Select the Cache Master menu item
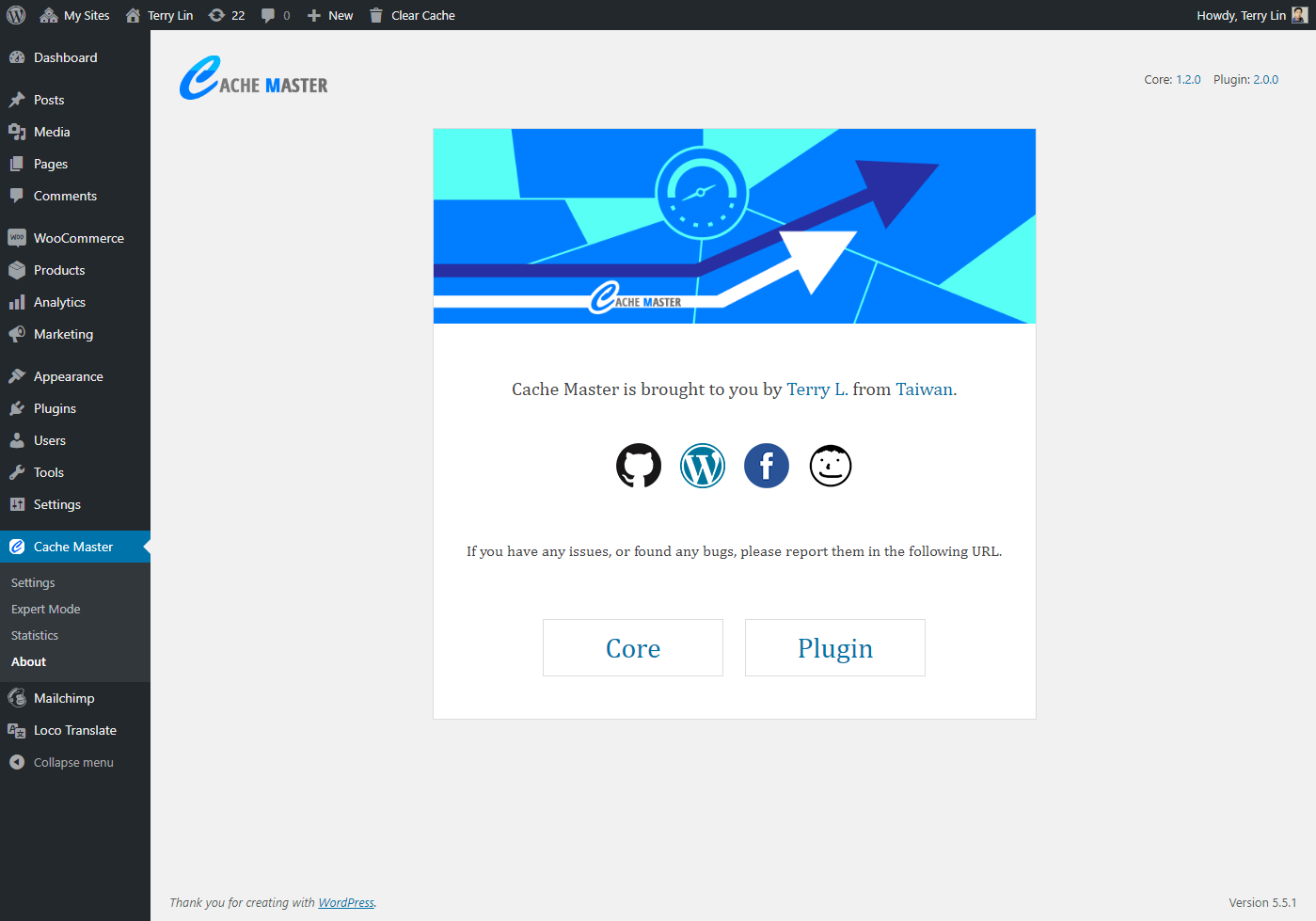Viewport: 1316px width, 921px height. pyautogui.click(x=75, y=547)
